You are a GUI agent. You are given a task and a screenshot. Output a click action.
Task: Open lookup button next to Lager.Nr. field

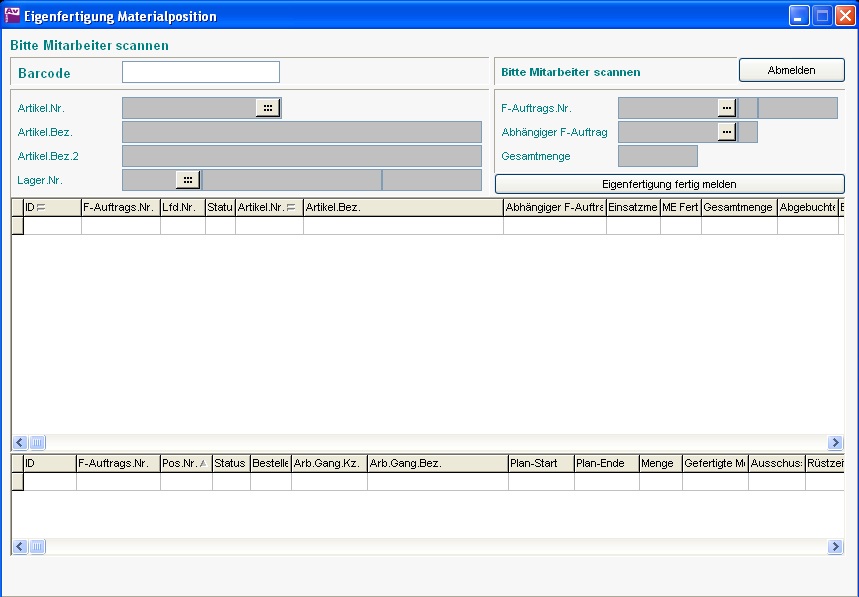[187, 180]
